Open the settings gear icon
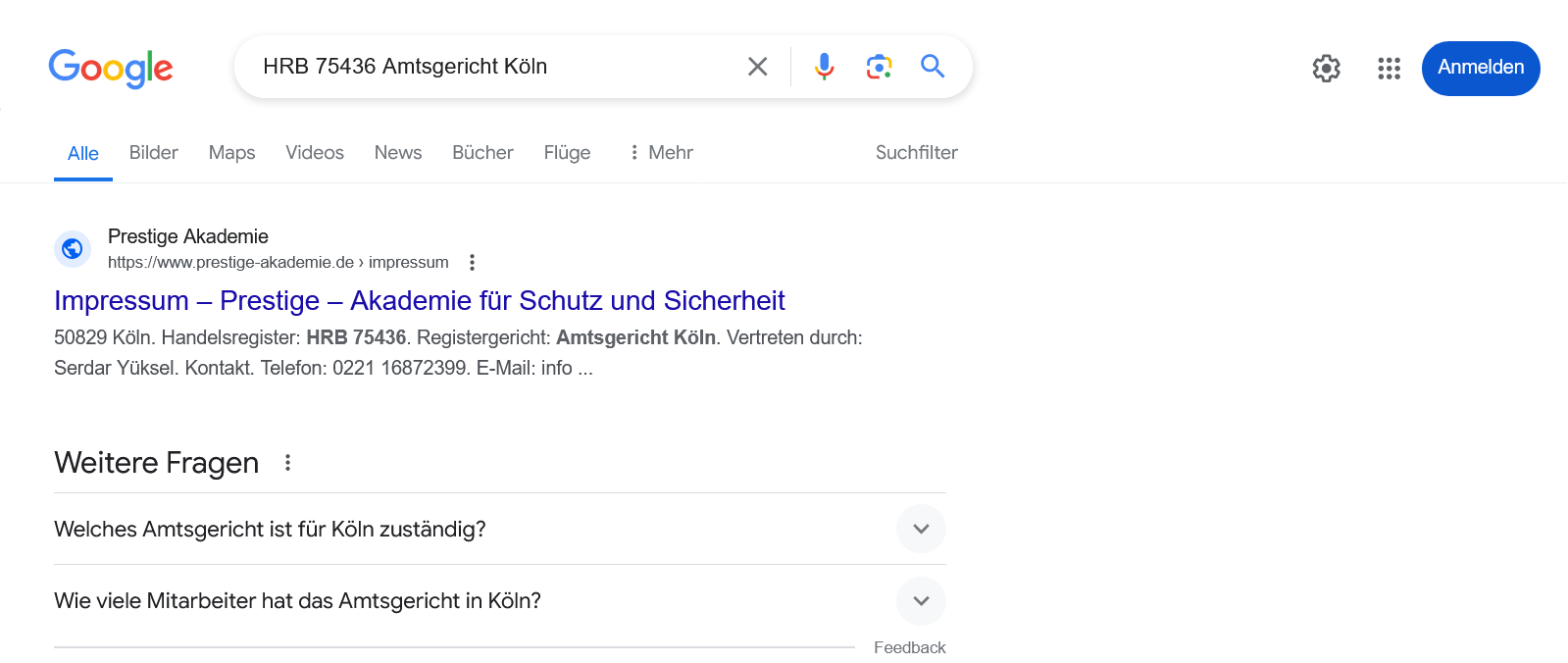The width and height of the screenshot is (1568, 663). (x=1326, y=69)
